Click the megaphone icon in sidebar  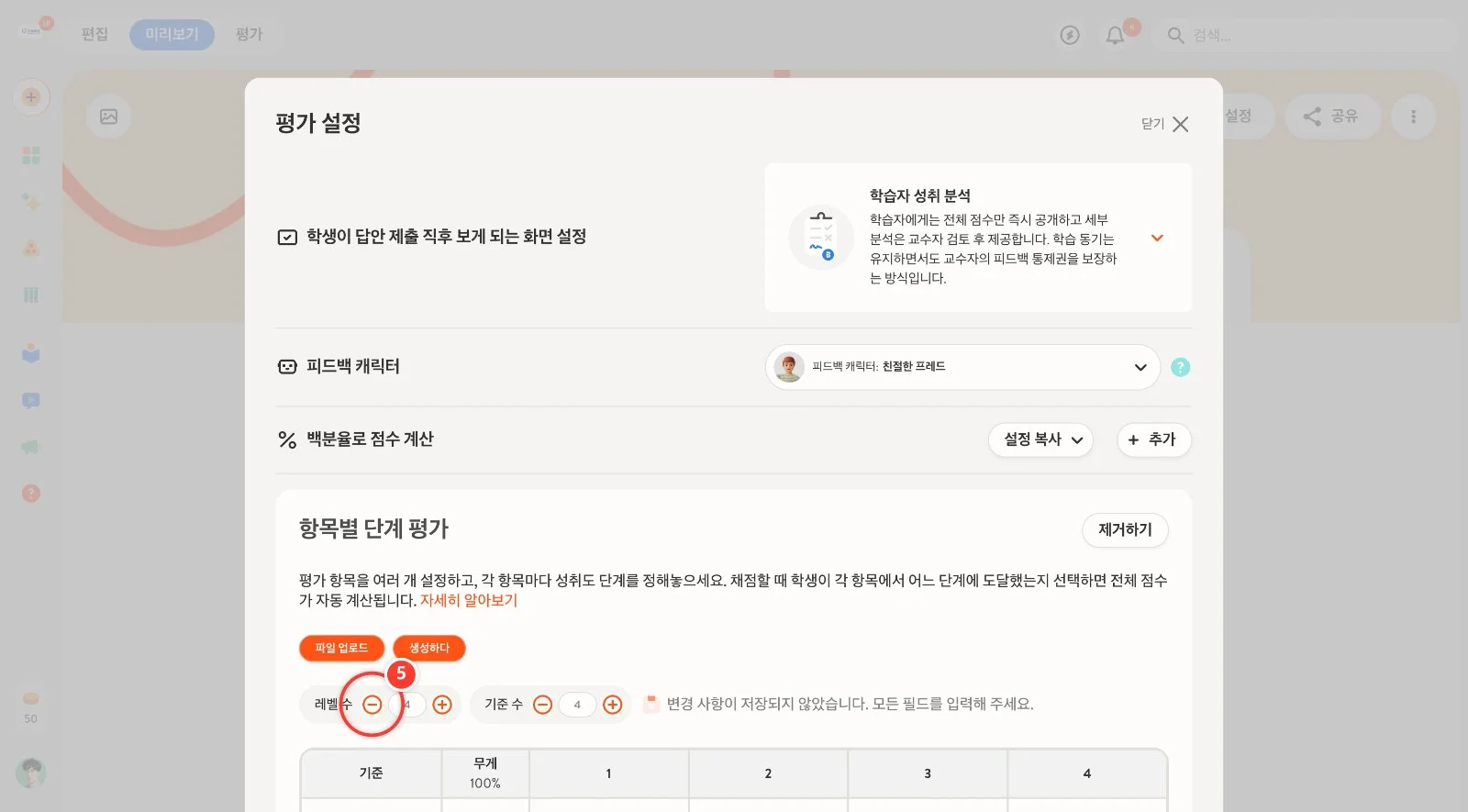[x=31, y=447]
